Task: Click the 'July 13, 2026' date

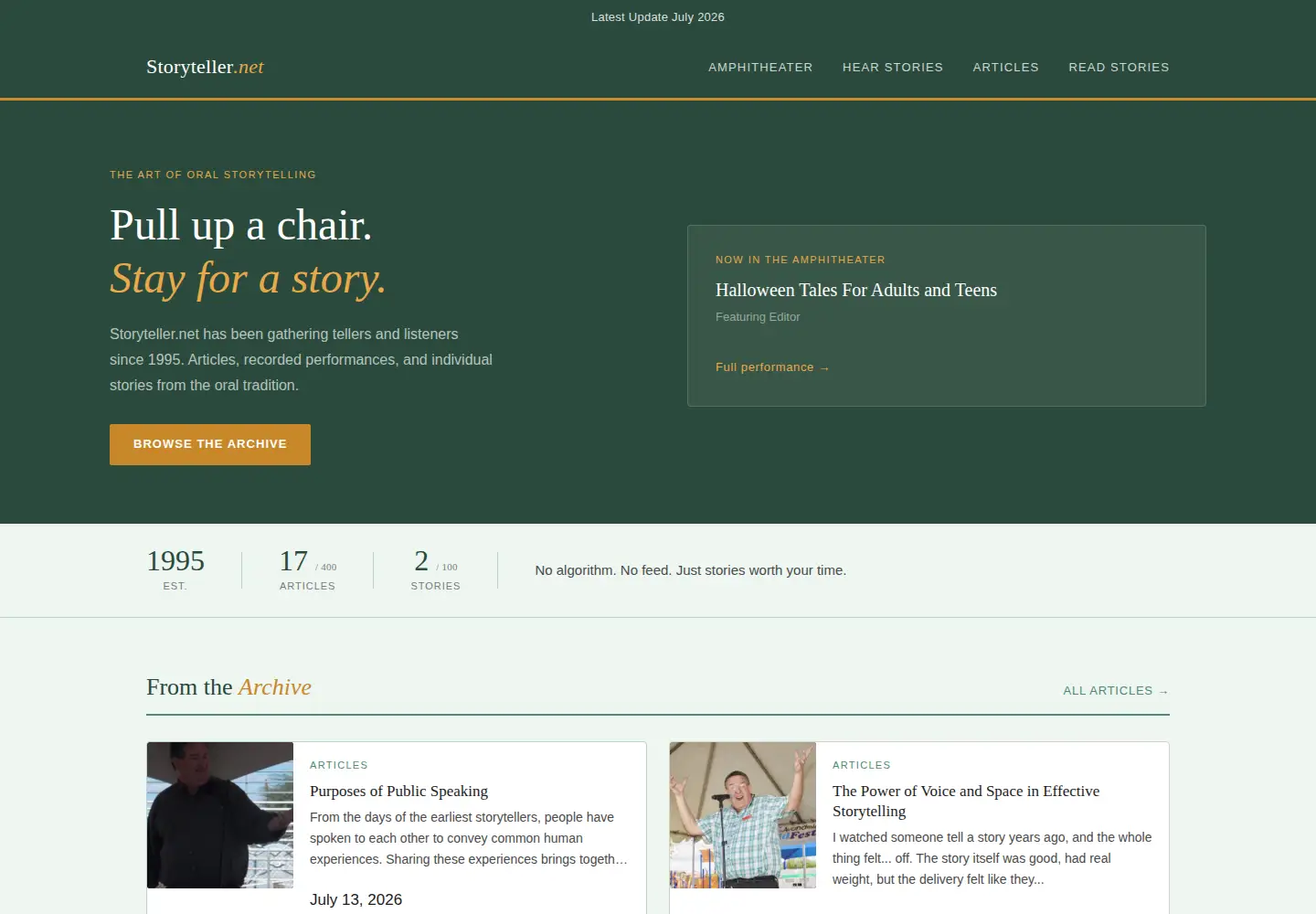Action: (356, 899)
